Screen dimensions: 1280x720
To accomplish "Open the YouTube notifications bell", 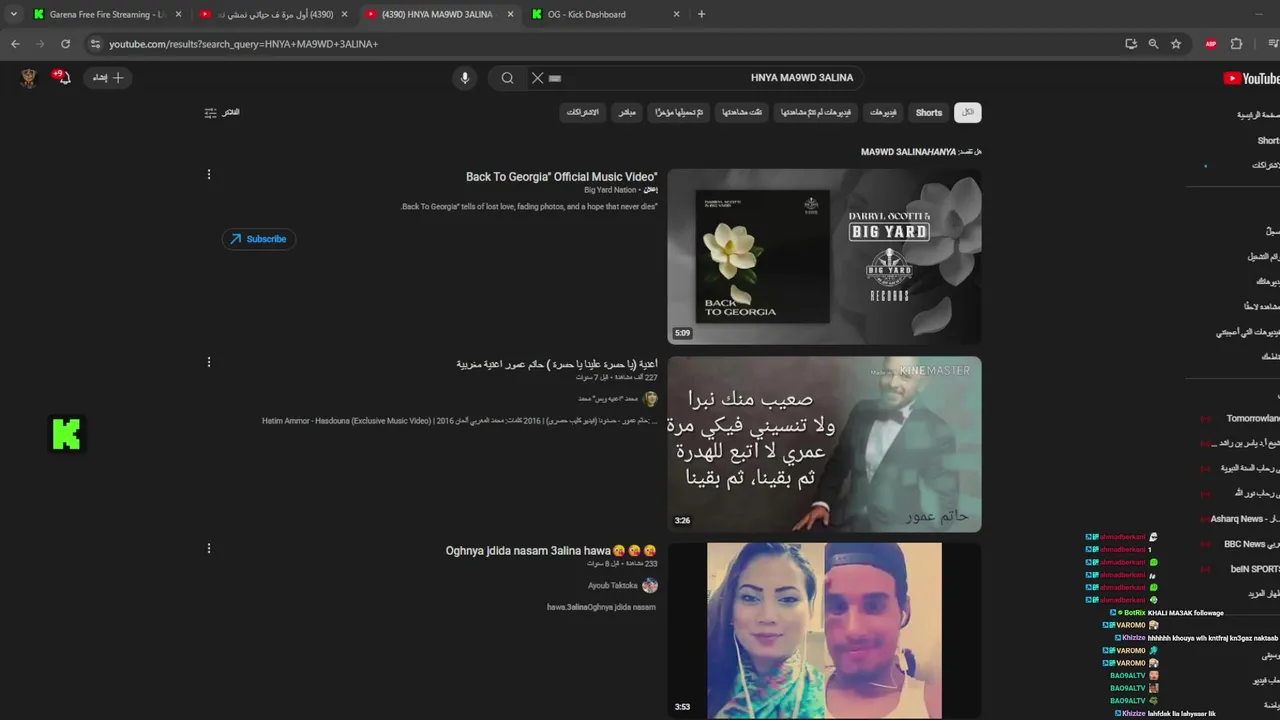I will pyautogui.click(x=62, y=77).
